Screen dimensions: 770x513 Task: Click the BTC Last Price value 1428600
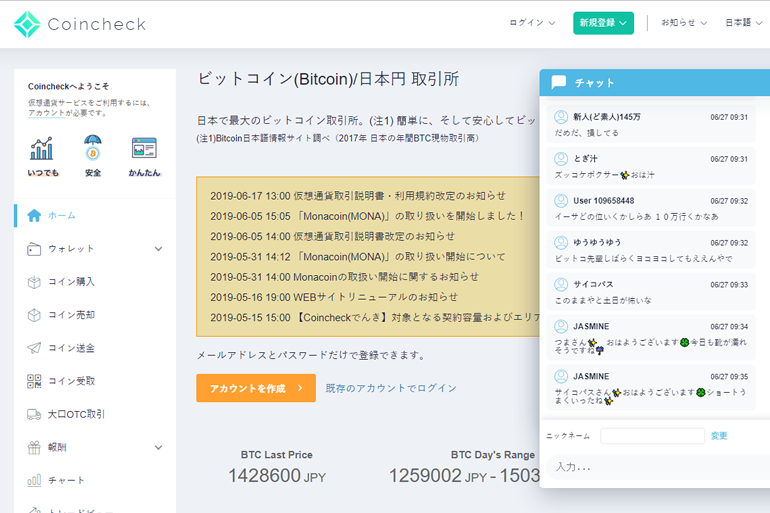click(x=264, y=476)
